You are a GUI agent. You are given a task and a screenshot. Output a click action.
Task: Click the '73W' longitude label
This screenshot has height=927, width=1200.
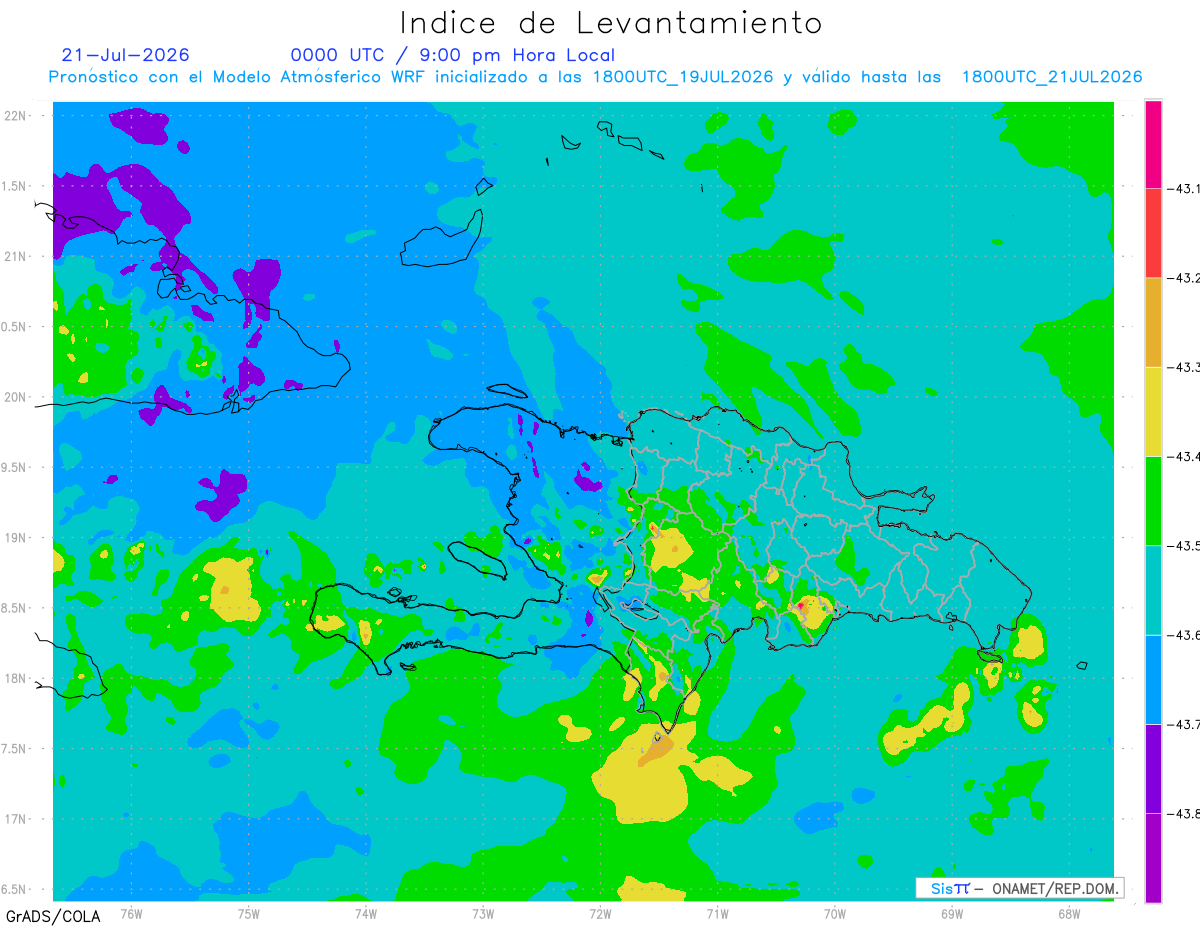(x=483, y=913)
